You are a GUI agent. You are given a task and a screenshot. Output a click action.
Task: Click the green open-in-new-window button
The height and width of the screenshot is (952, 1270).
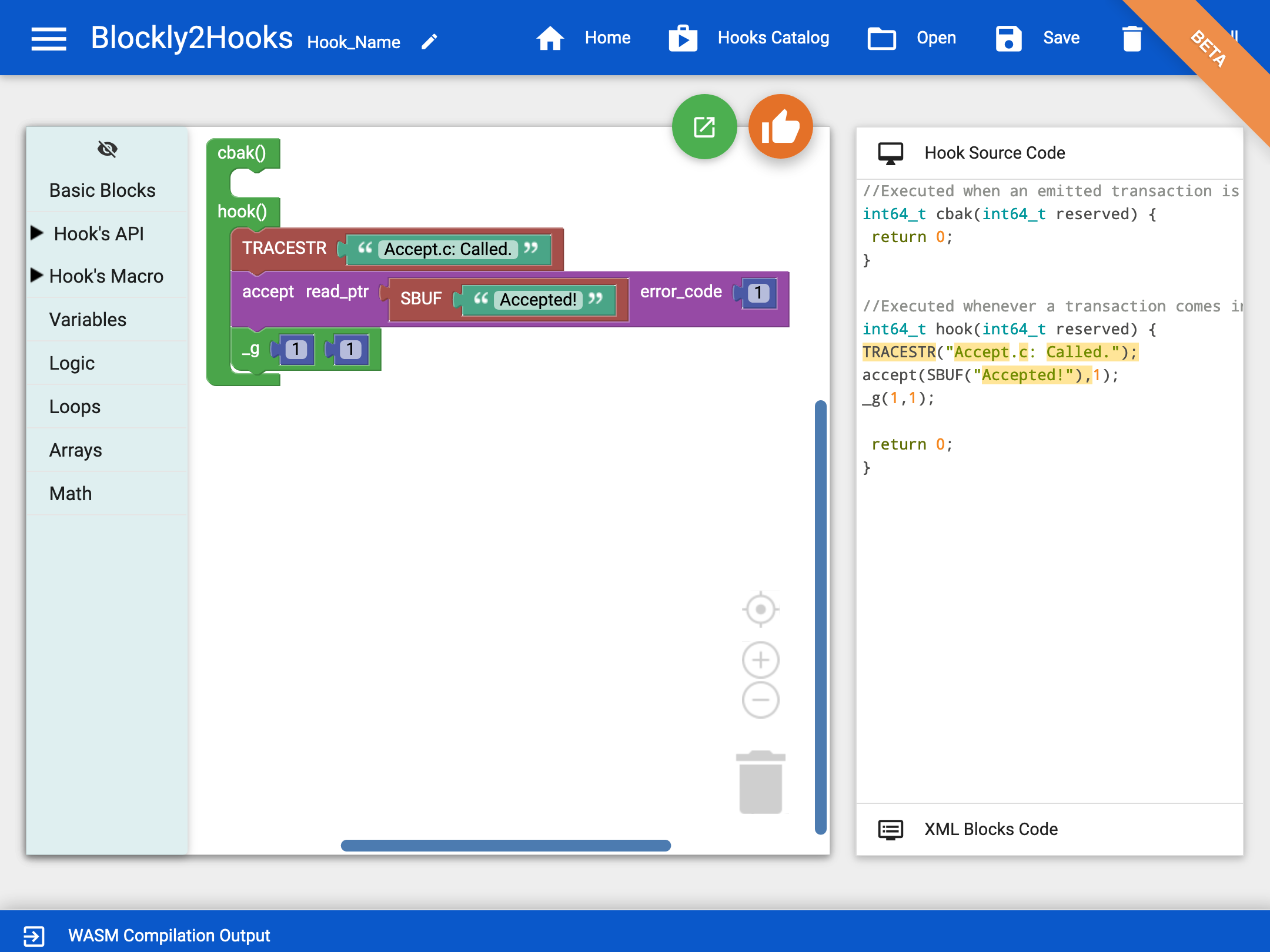click(x=704, y=127)
